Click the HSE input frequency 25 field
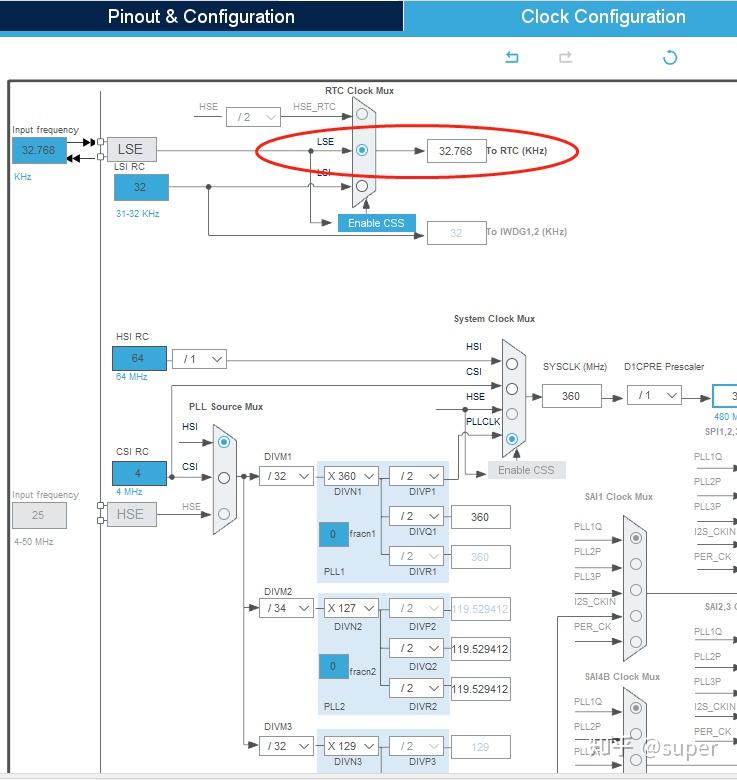737x780 pixels. 39,515
